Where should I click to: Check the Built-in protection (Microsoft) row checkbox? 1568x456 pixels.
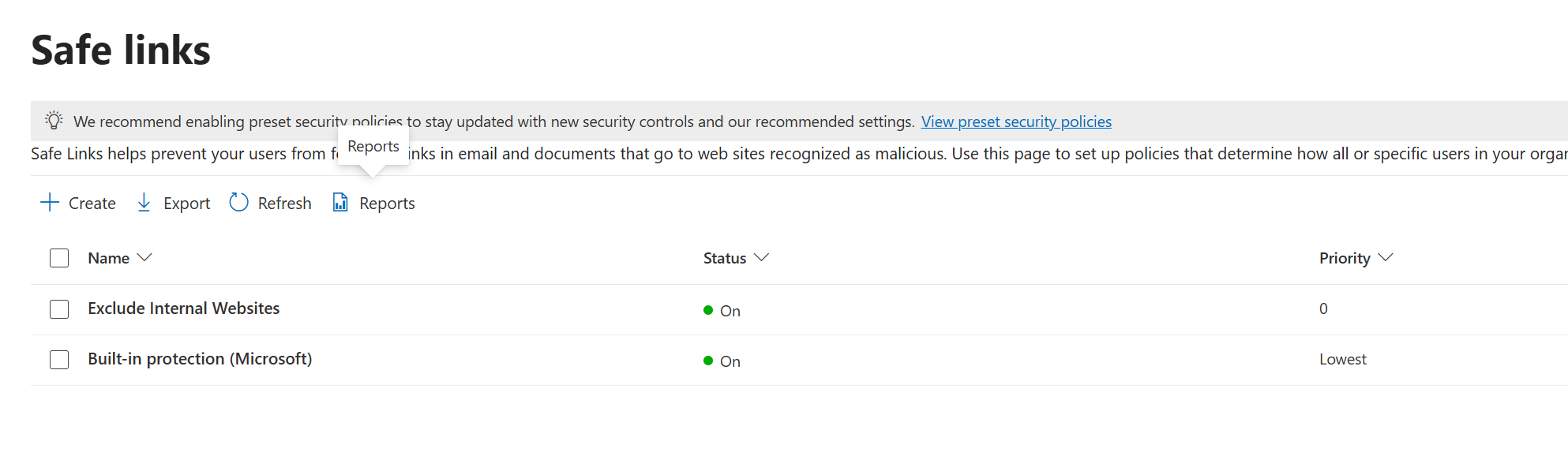pyautogui.click(x=59, y=359)
